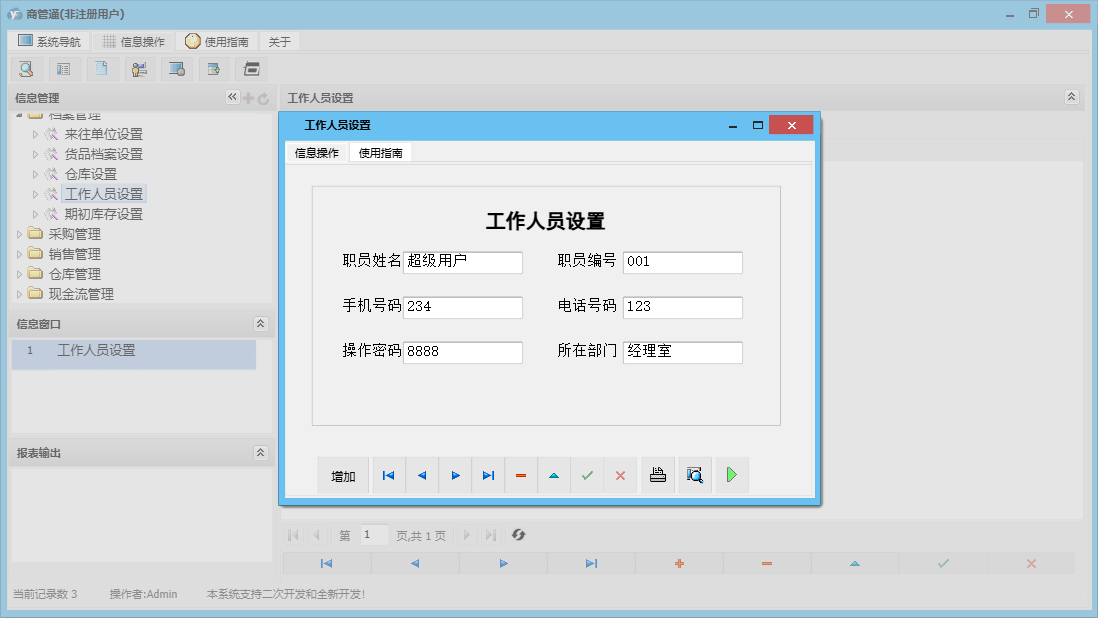Image resolution: width=1098 pixels, height=618 pixels.
Task: Click the blue first-record navigation icon in the dialog
Action: (388, 475)
